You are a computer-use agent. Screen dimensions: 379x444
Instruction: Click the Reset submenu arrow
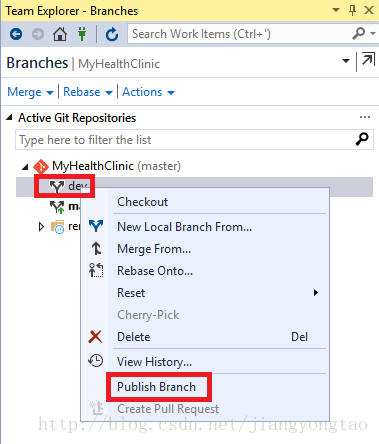pyautogui.click(x=316, y=293)
